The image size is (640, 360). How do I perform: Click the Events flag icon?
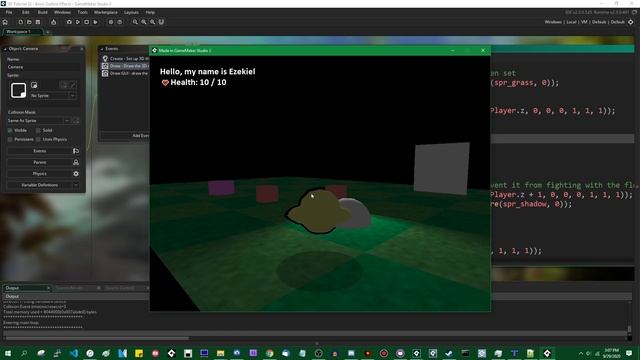point(76,151)
